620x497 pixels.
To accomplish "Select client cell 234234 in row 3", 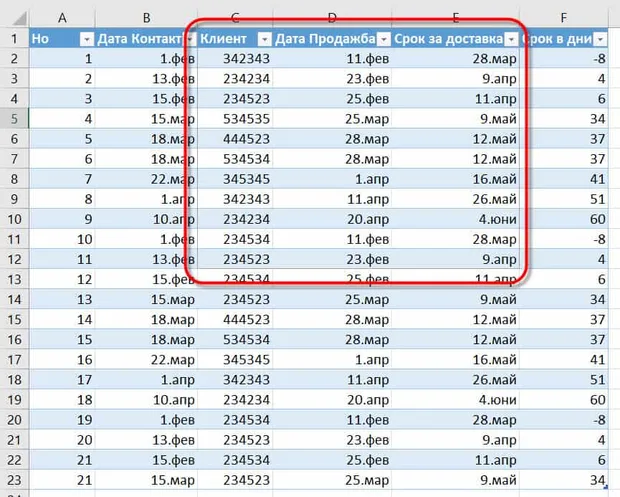I will click(235, 79).
